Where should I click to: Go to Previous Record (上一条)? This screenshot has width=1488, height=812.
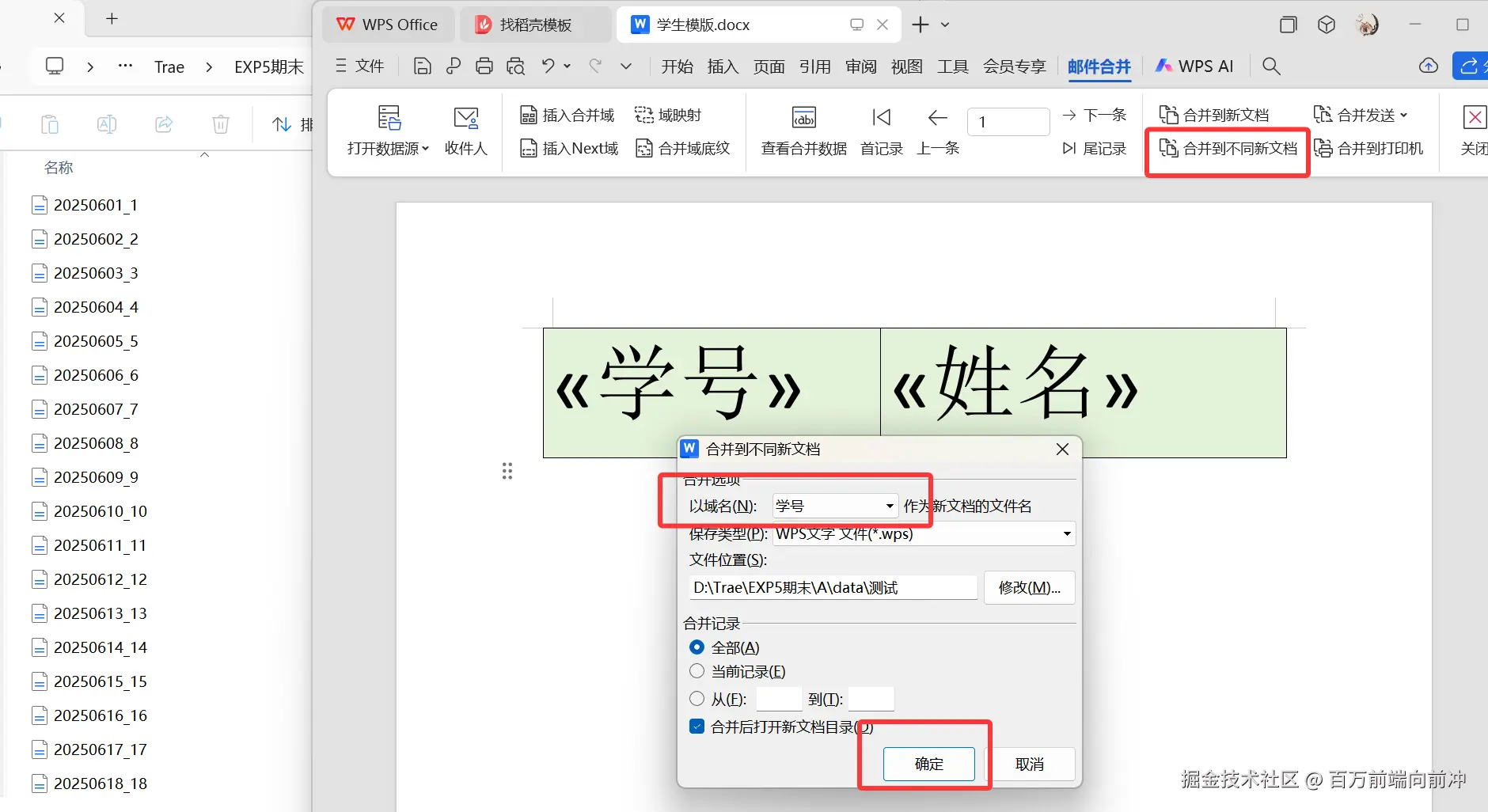click(x=938, y=131)
